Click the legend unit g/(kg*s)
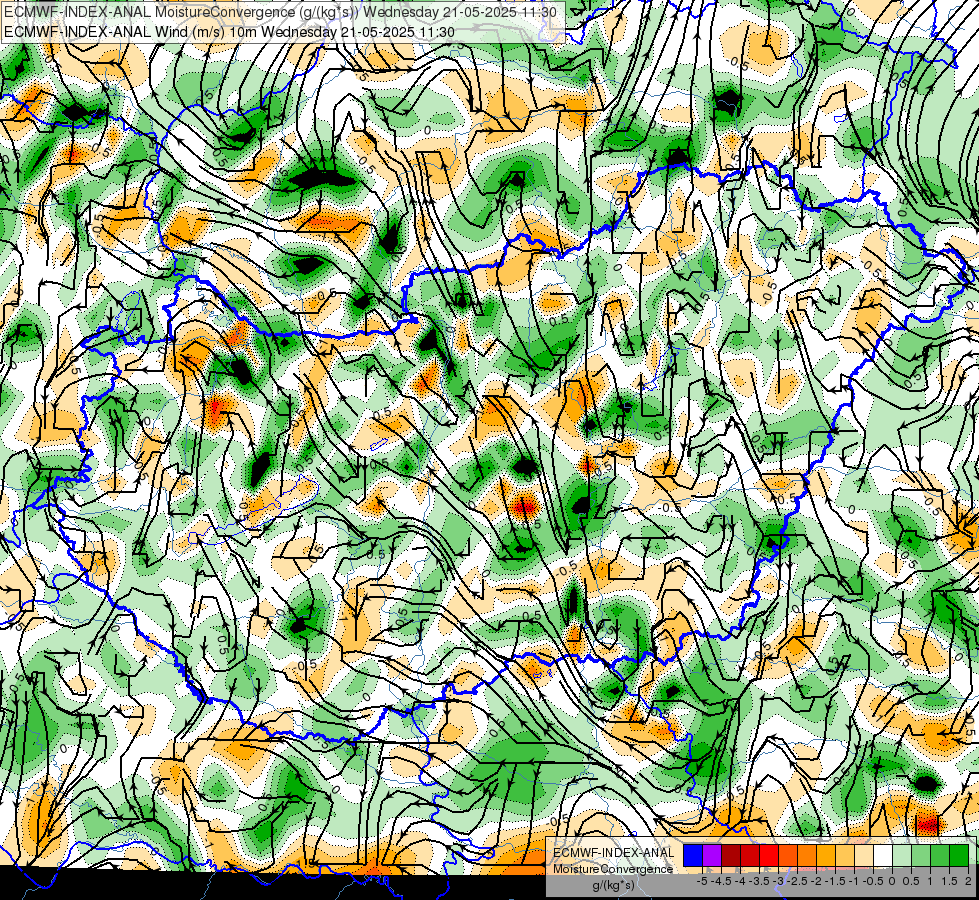This screenshot has width=979, height=900. click(613, 886)
